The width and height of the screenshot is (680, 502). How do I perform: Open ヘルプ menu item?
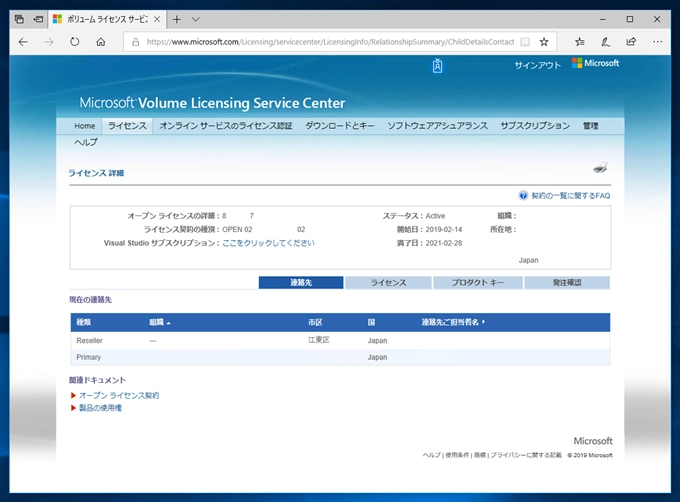85,142
